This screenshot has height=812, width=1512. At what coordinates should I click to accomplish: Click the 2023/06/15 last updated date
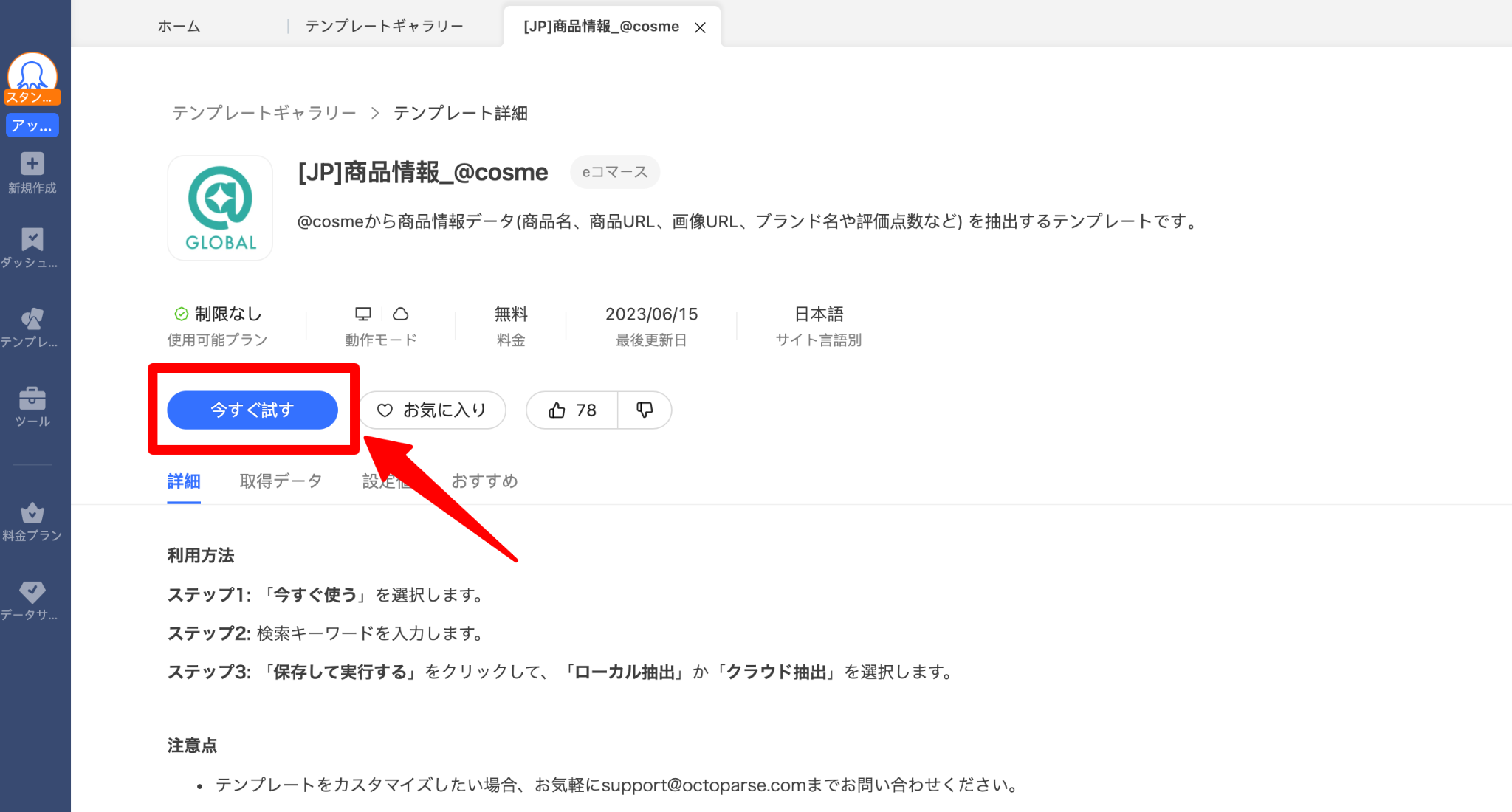click(652, 314)
